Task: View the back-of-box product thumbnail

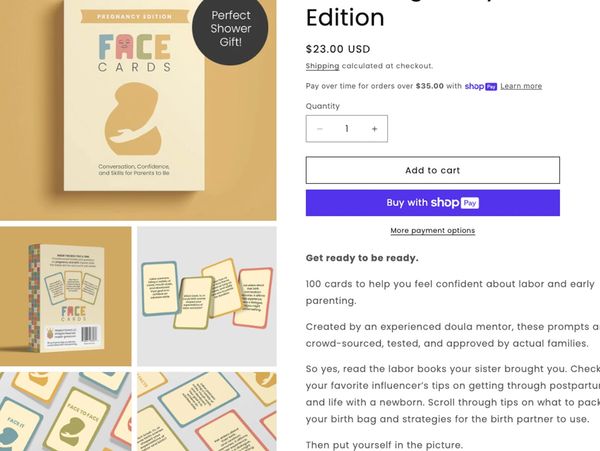Action: [65, 296]
